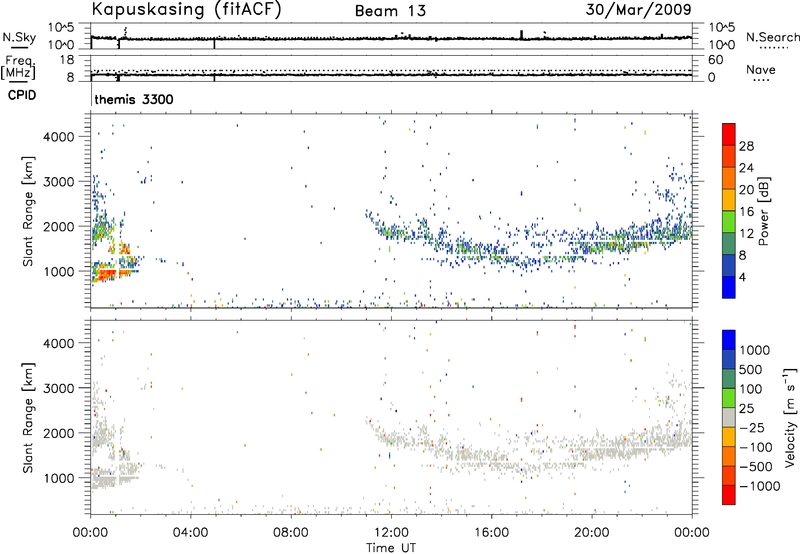Select the "08:00" time tick label
Image resolution: width=800 pixels, height=554 pixels.
[291, 533]
